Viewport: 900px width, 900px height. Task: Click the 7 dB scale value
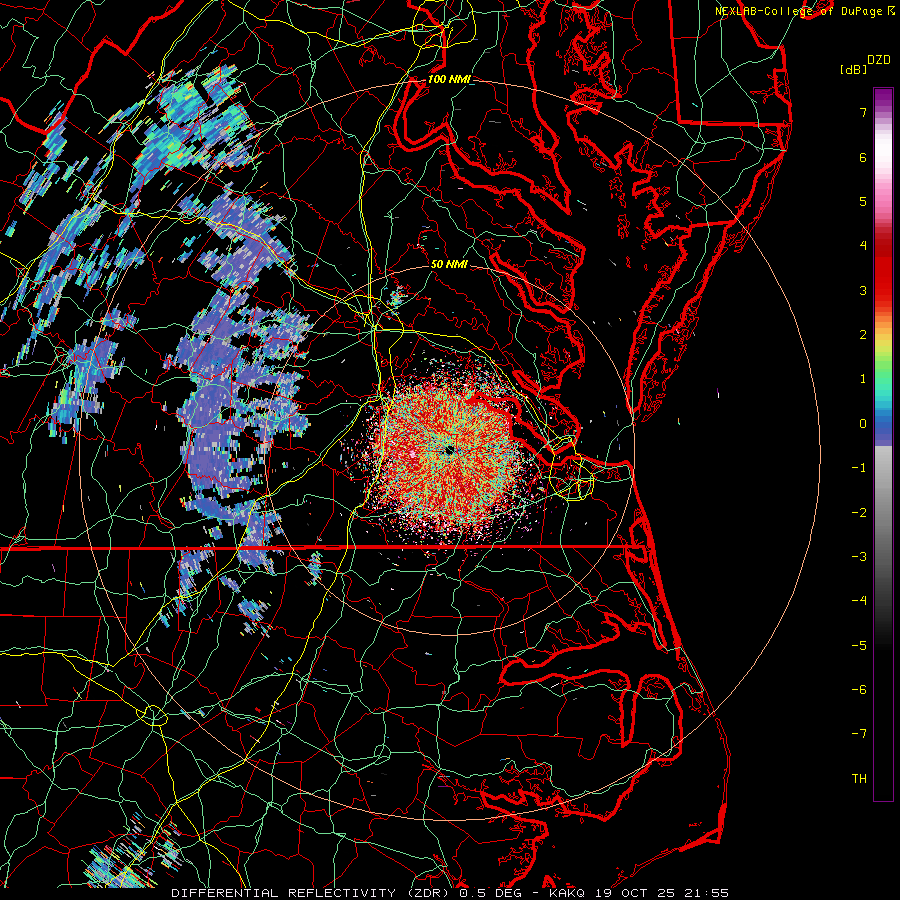click(x=863, y=112)
